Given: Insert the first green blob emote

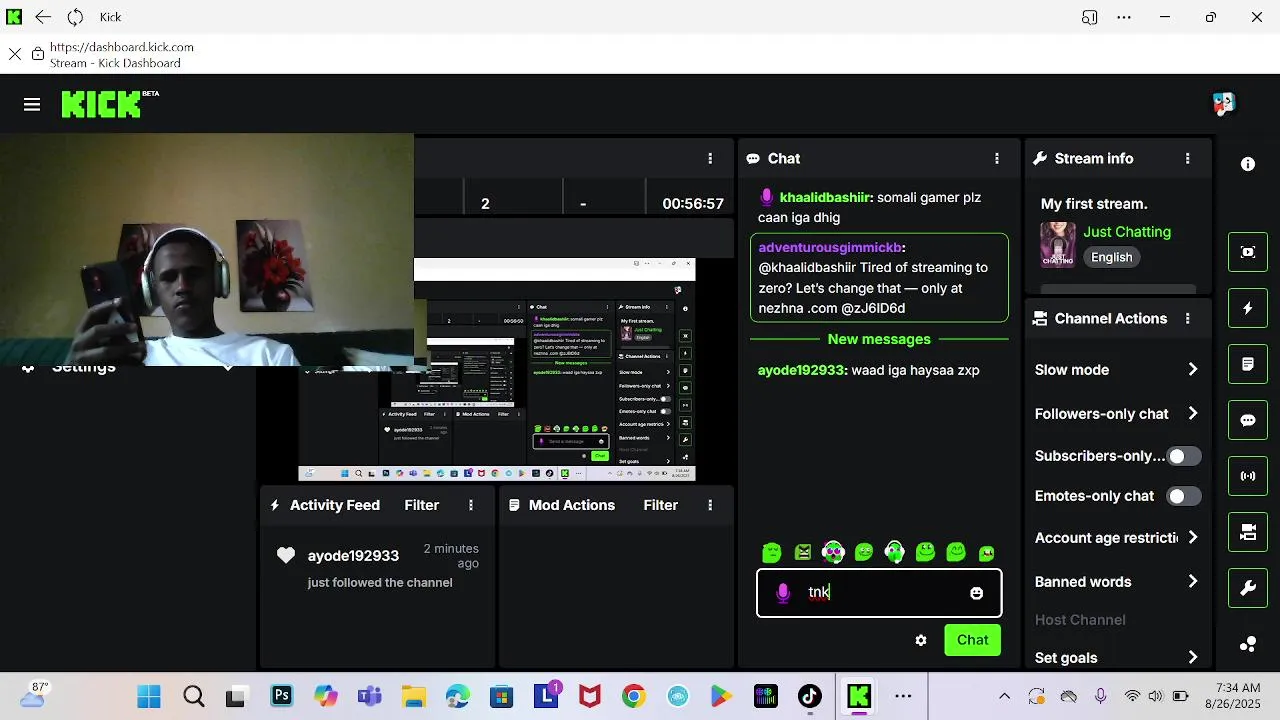Looking at the screenshot, I should [772, 552].
